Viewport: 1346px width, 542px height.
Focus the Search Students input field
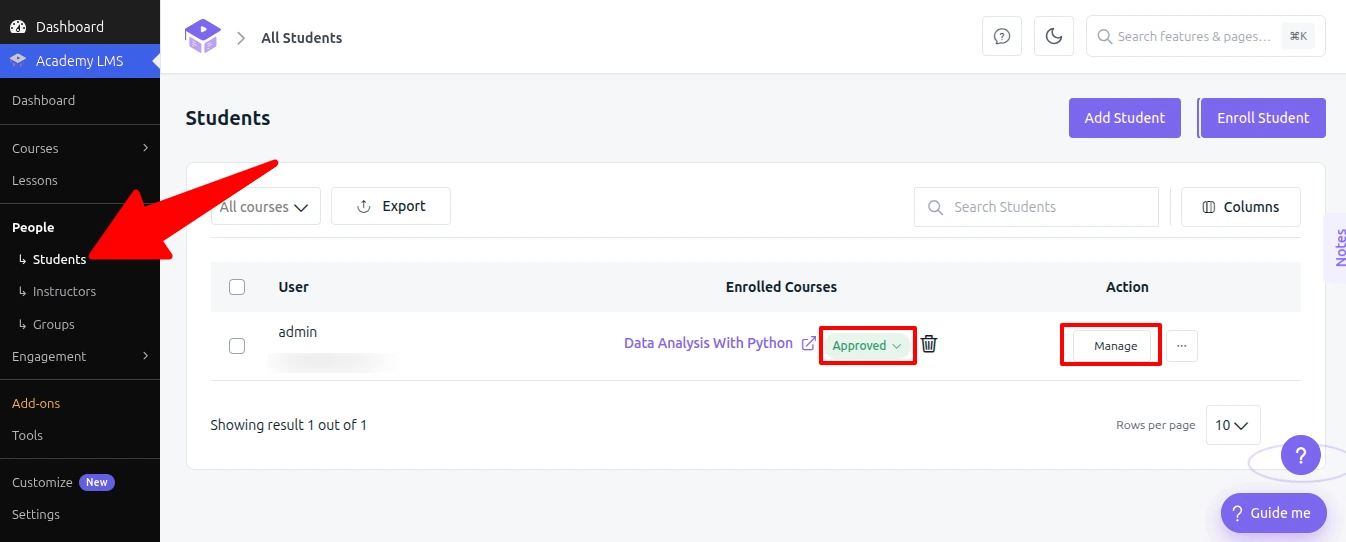pos(1036,207)
